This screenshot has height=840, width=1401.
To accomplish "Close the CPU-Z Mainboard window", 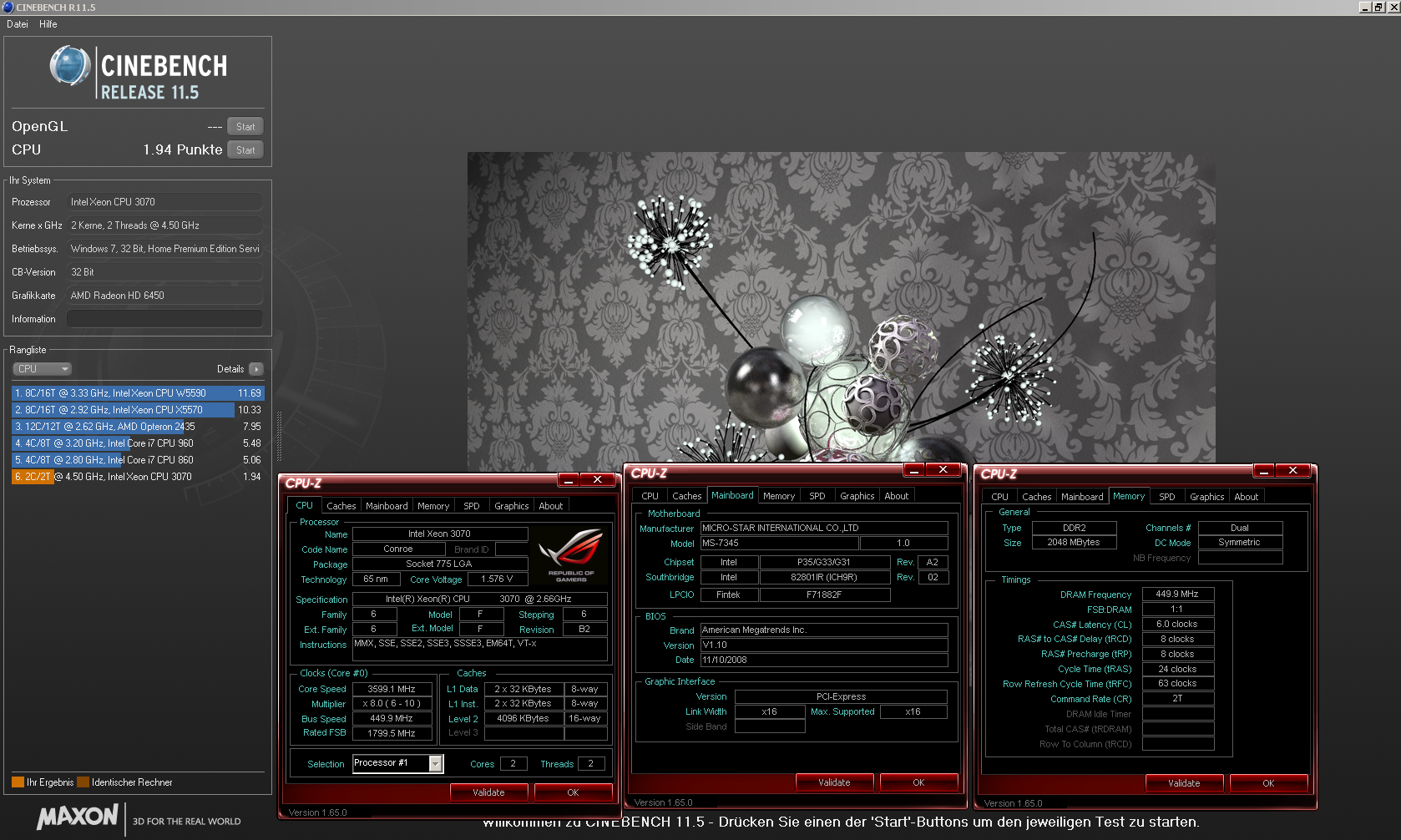I will (943, 470).
